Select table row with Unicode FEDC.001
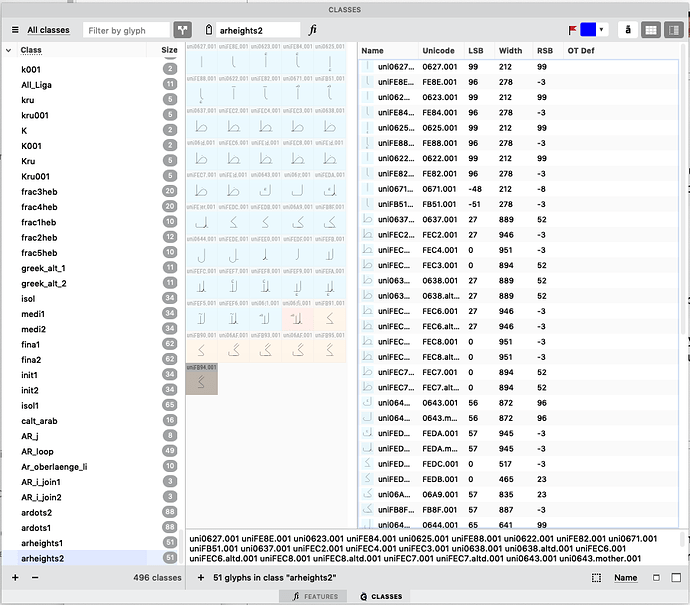Image resolution: width=690 pixels, height=605 pixels. [x=518, y=464]
